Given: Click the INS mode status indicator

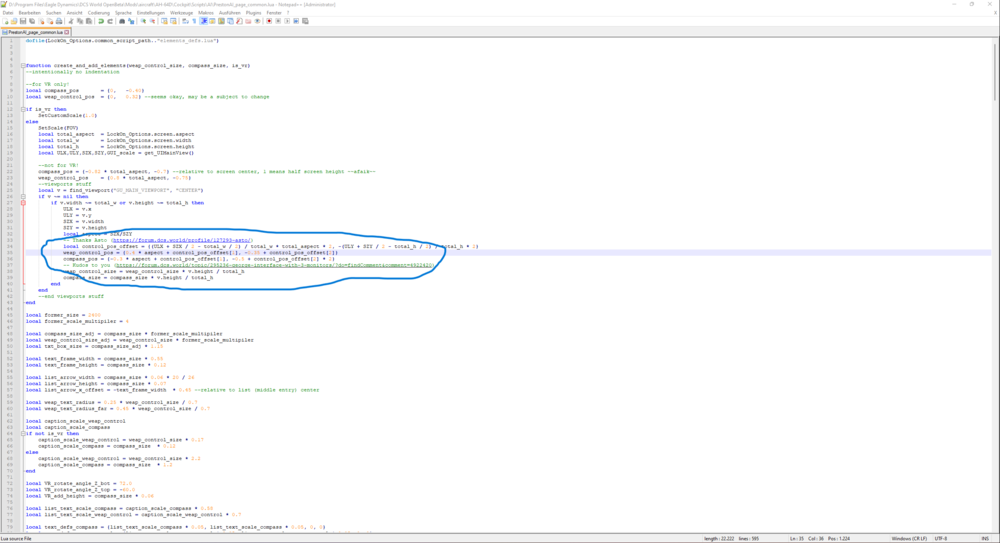Looking at the screenshot, I should click(x=986, y=539).
